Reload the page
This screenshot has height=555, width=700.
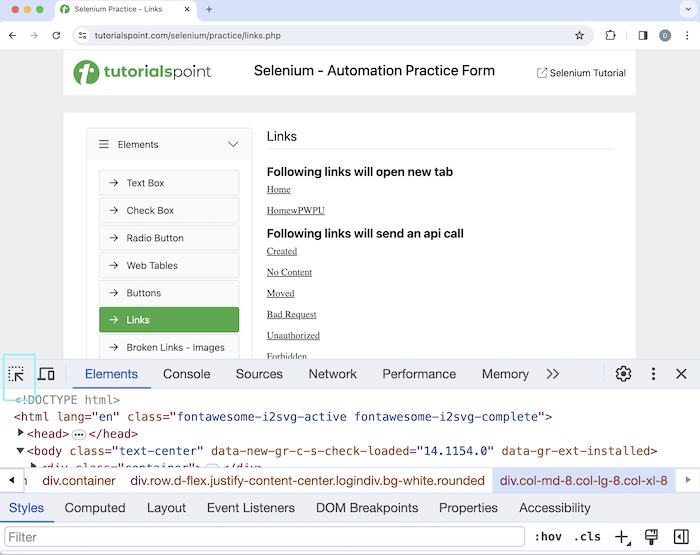click(56, 35)
